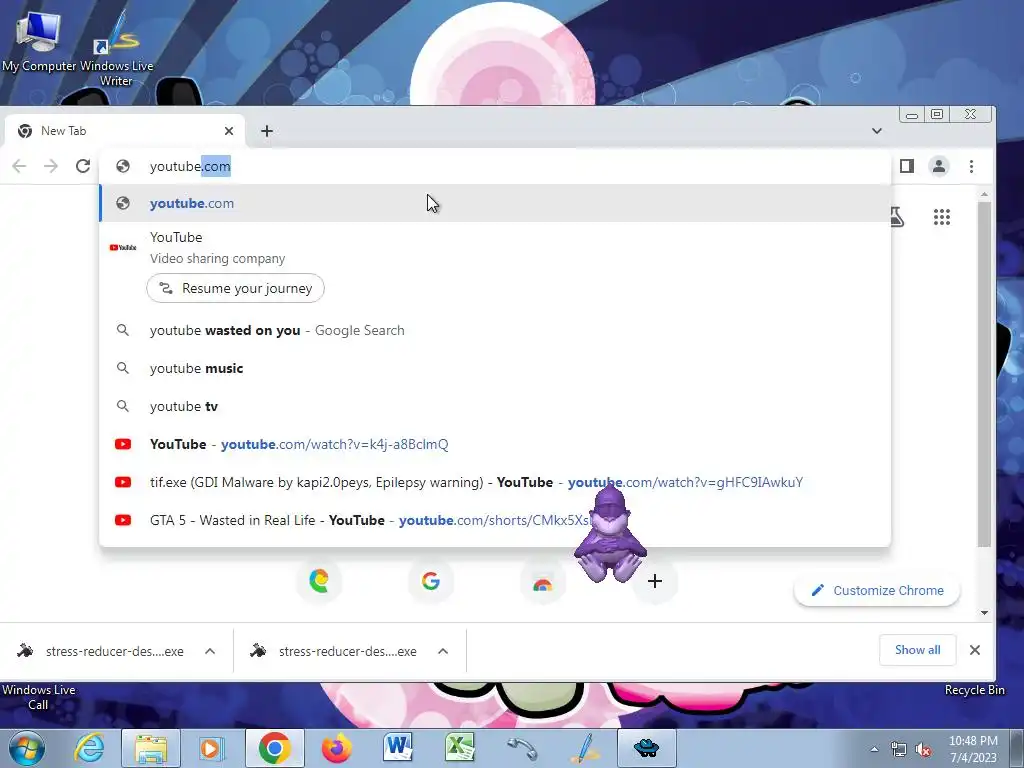Screen dimensions: 1024x768
Task: Click the Chrome forward arrow
Action: 51,166
